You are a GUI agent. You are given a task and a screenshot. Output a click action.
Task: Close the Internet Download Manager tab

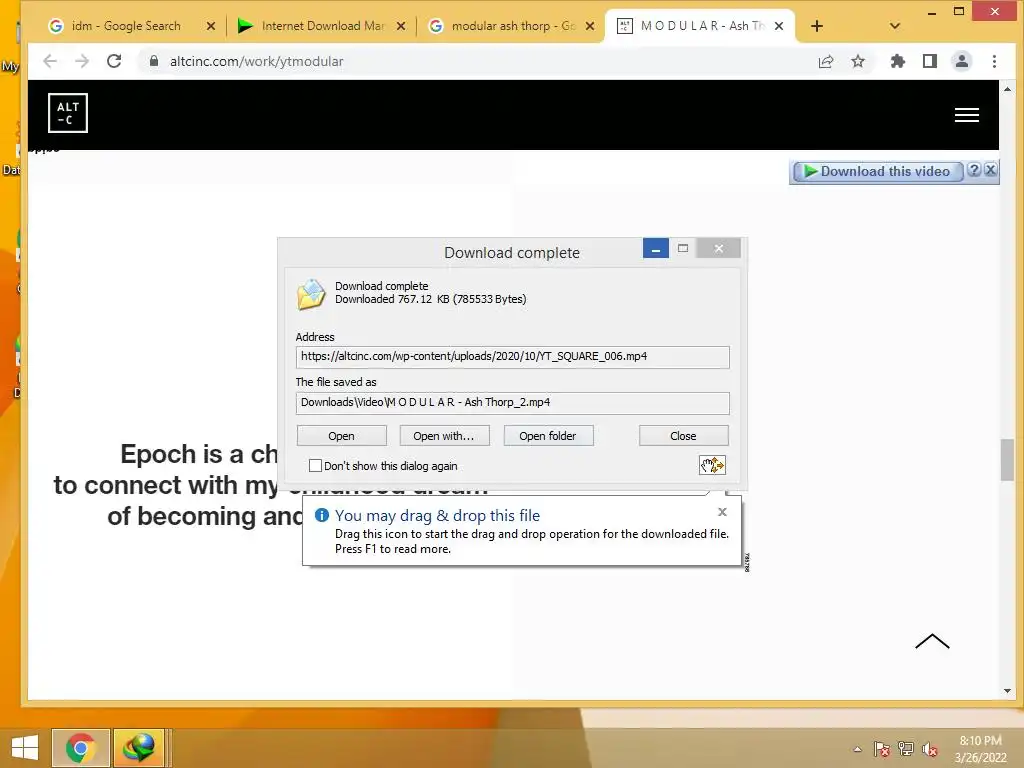401,26
